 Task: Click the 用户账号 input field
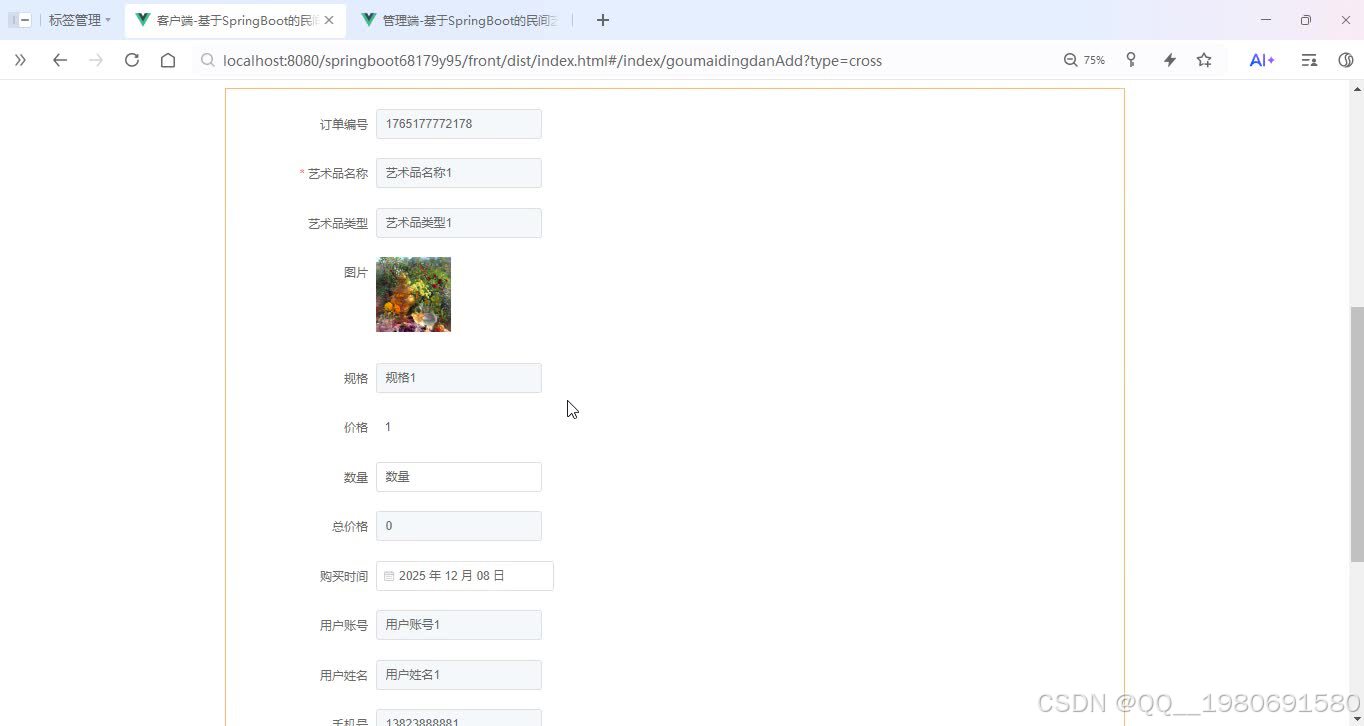coord(459,625)
